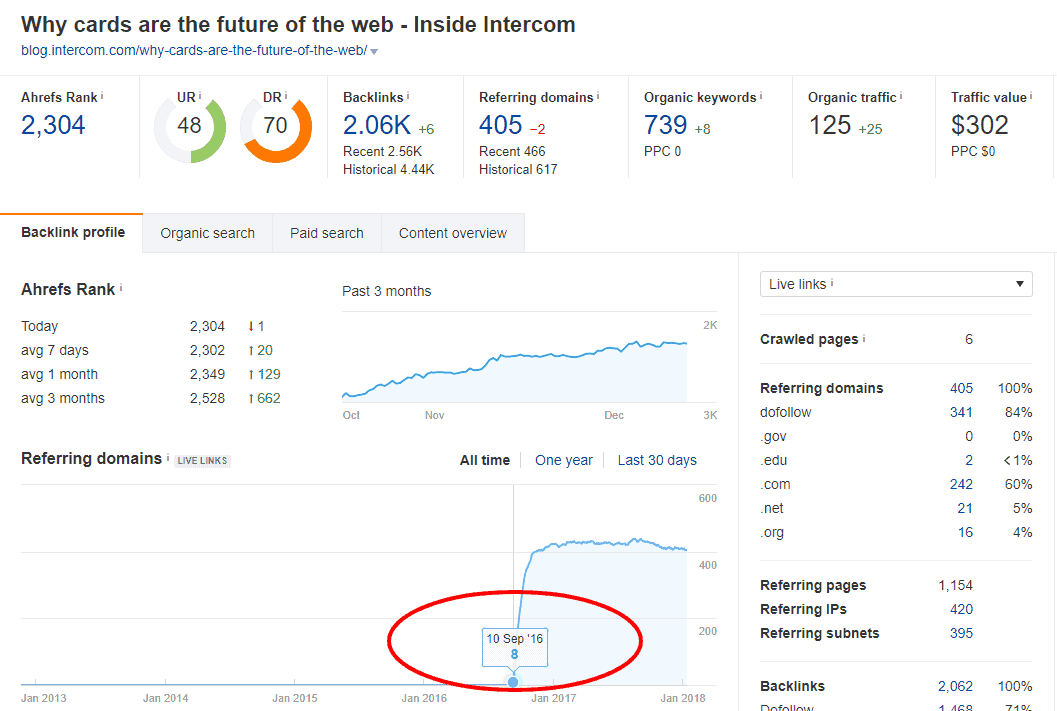The image size is (1057, 711).
Task: Click "Historical 4.44K" under Backlinks
Action: click(389, 170)
